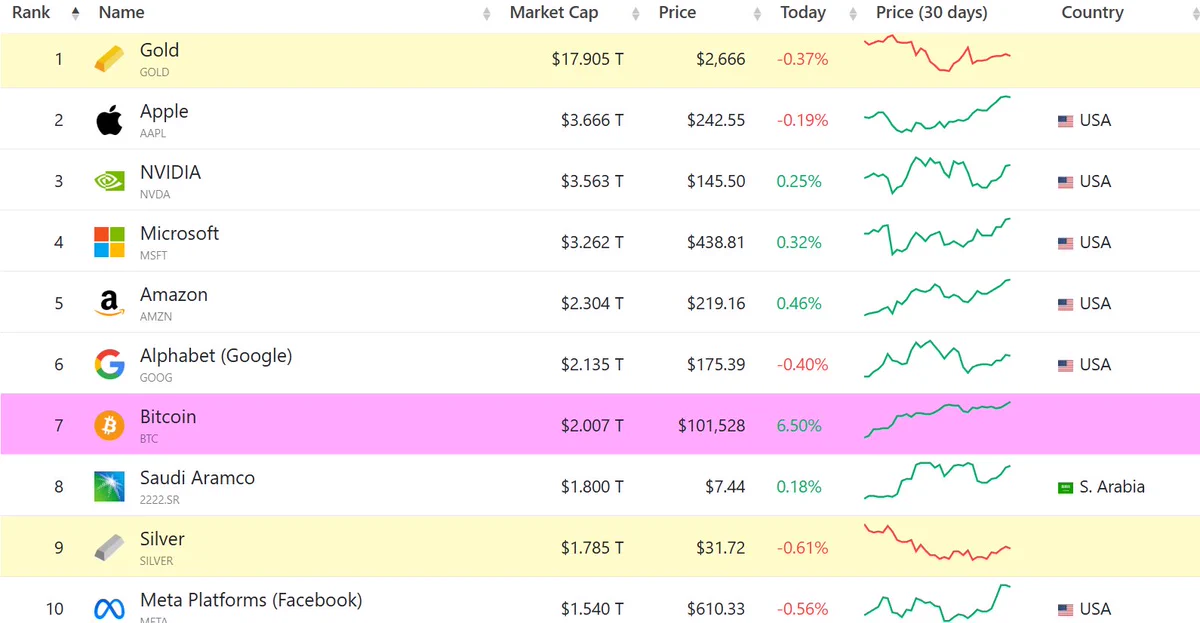
Task: Click the 2222.SR ticker symbol
Action: [160, 500]
